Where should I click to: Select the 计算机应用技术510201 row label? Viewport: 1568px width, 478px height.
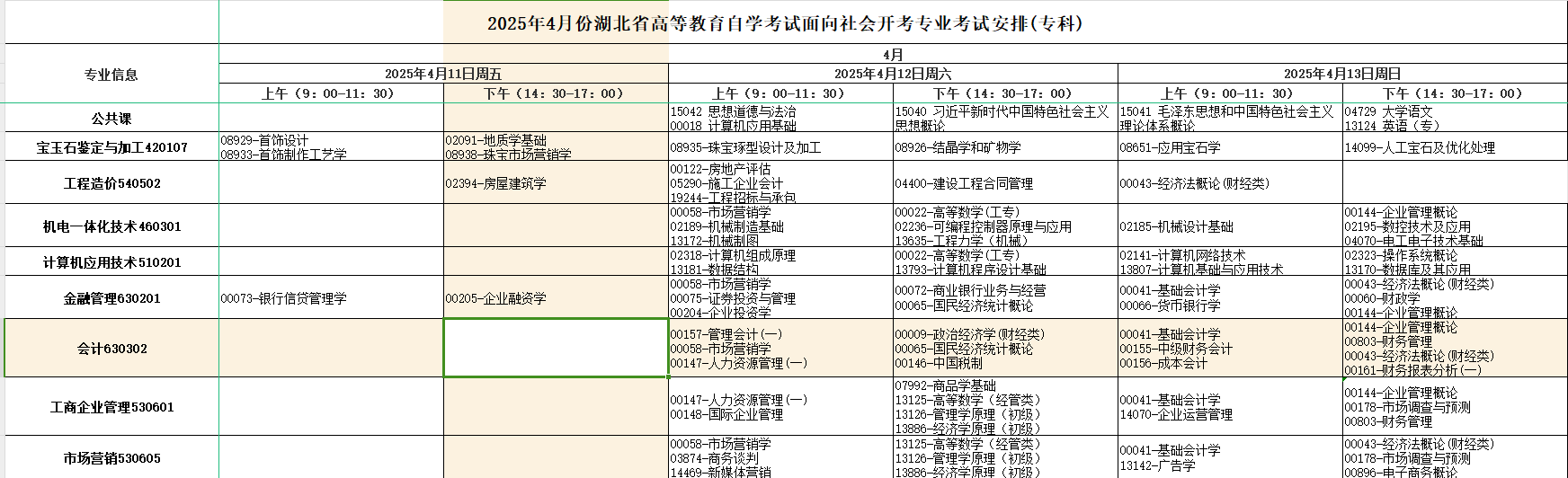(111, 262)
